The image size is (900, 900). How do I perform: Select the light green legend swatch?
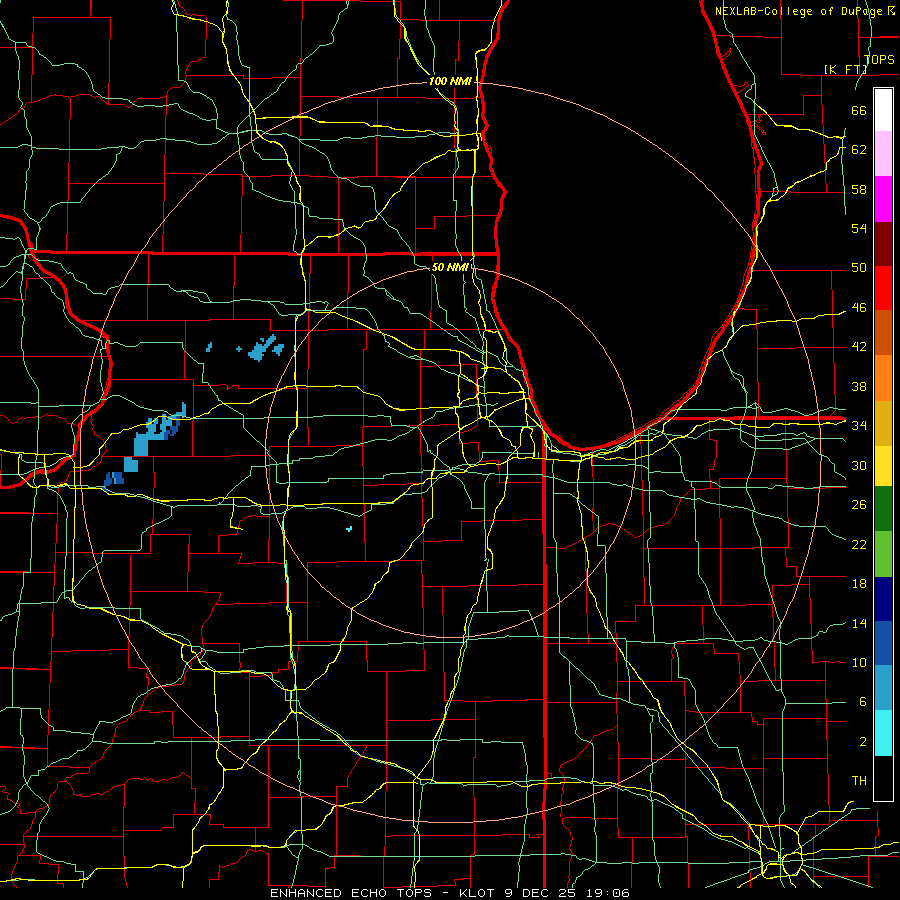883,554
